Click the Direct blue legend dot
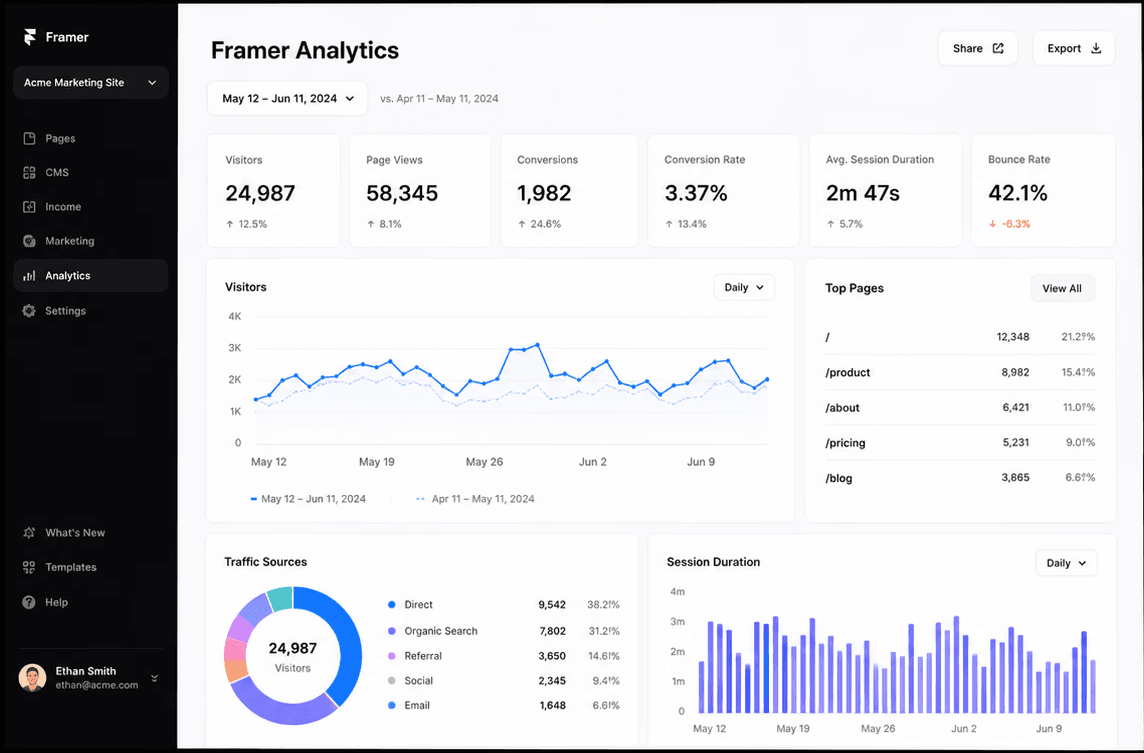This screenshot has width=1144, height=753. pos(392,605)
